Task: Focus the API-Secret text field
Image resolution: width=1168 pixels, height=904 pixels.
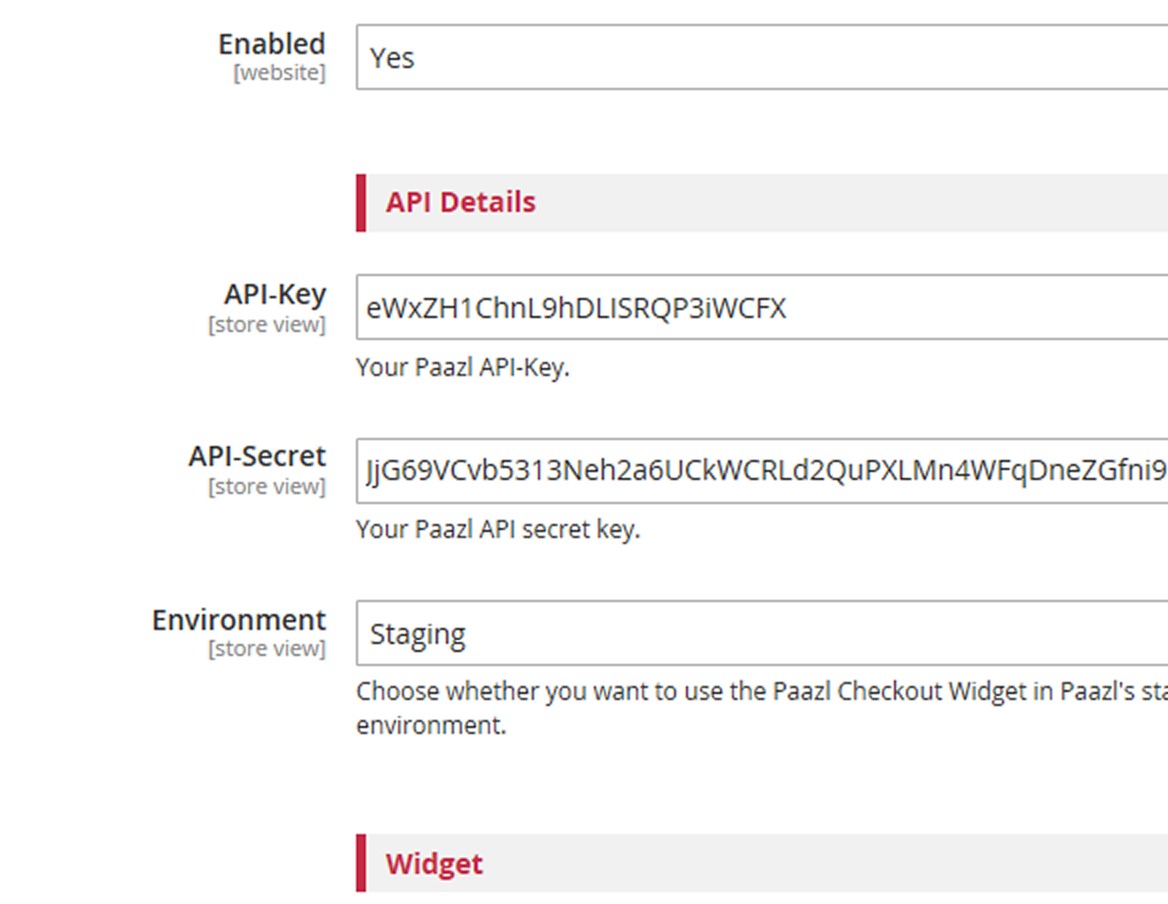Action: (760, 470)
